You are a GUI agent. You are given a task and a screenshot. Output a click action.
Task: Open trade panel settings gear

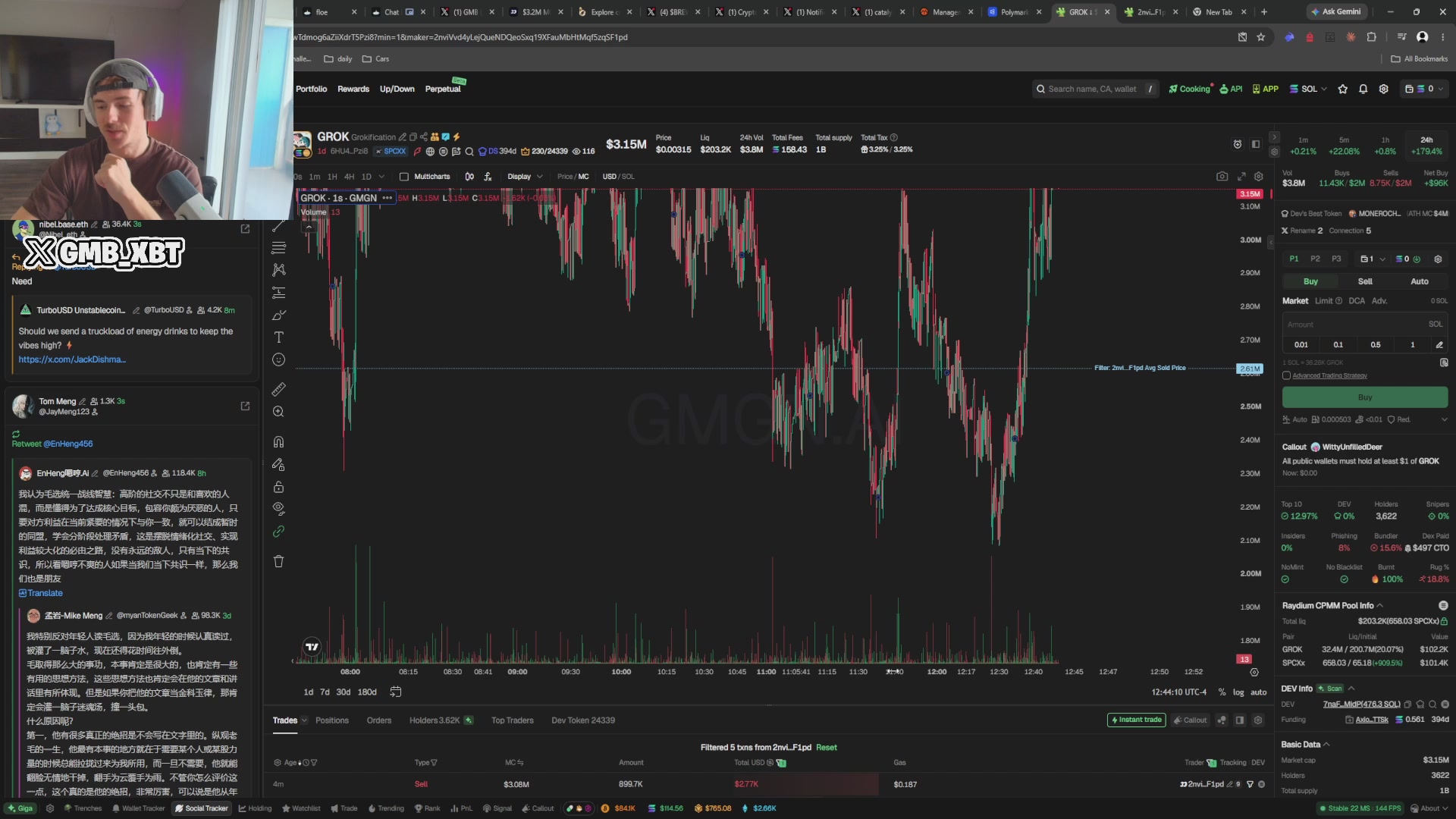(x=1438, y=259)
